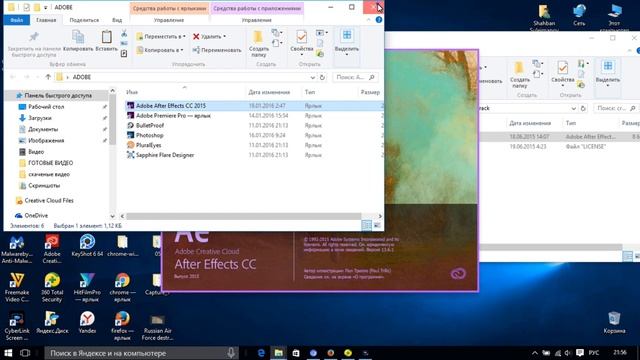Switch to the Главная ribbon tab
Image resolution: width=640 pixels, height=360 pixels.
[46, 20]
